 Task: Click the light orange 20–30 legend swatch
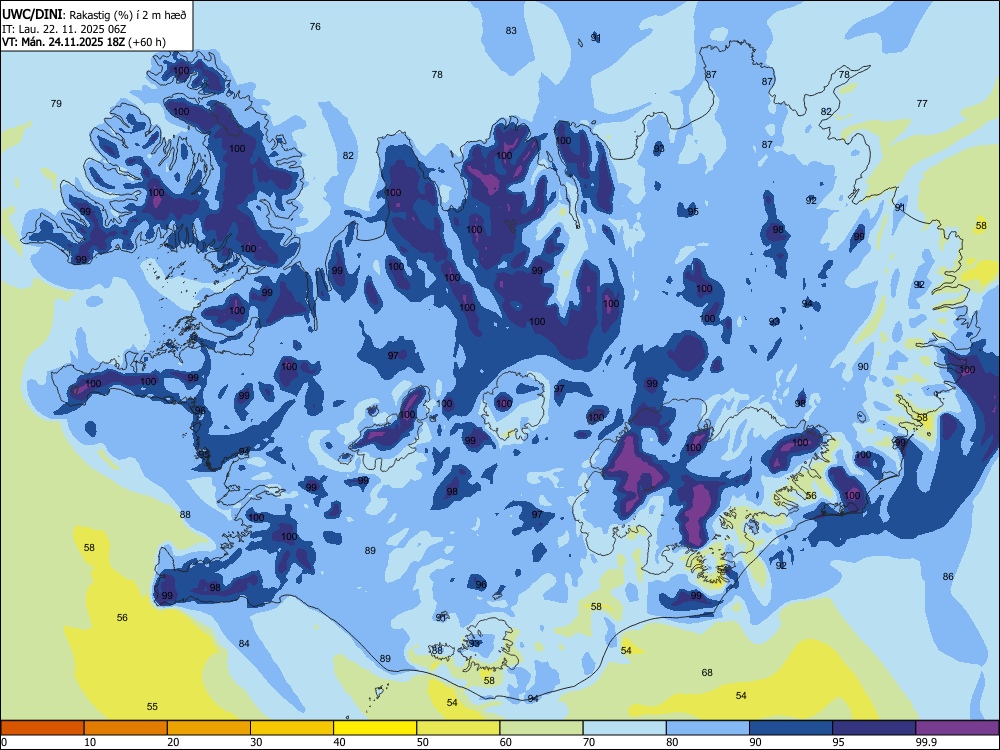(209, 728)
